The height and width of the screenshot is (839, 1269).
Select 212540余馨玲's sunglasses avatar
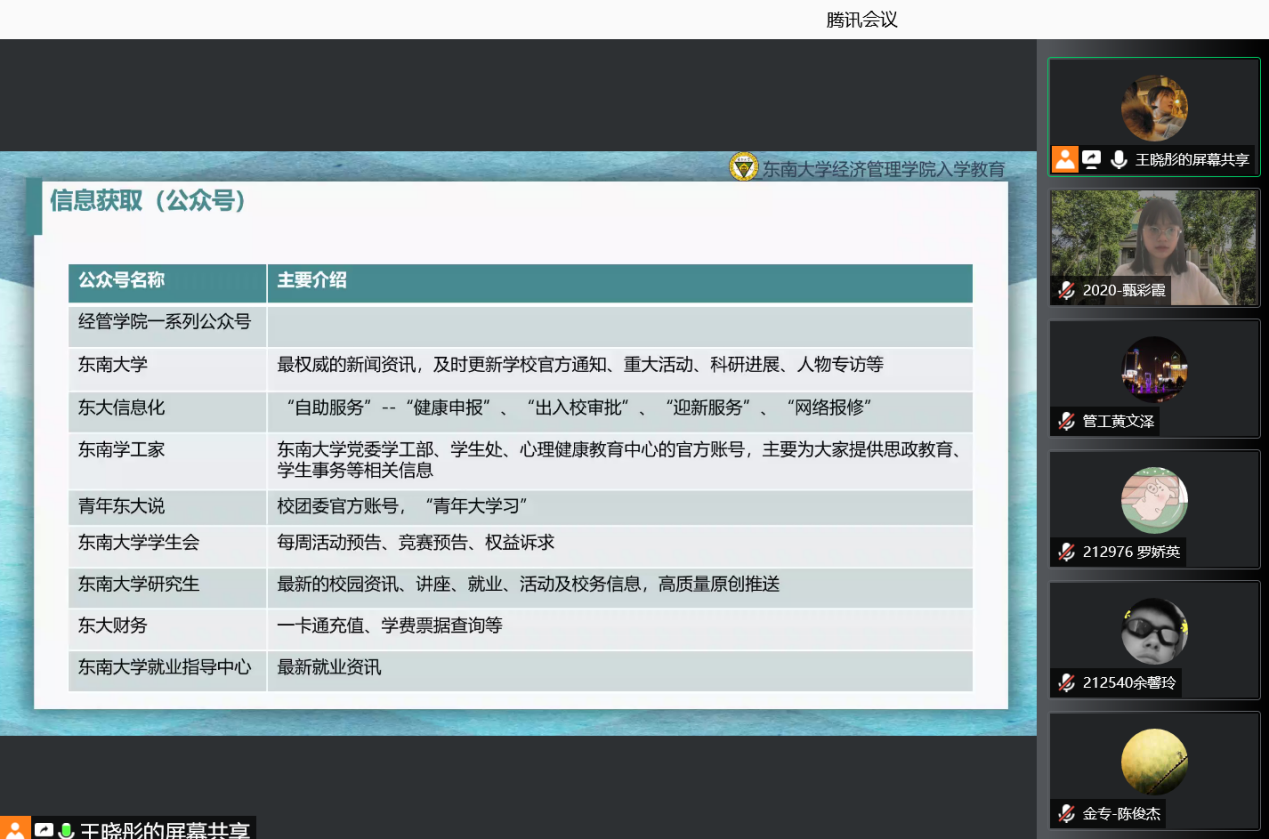point(1154,631)
